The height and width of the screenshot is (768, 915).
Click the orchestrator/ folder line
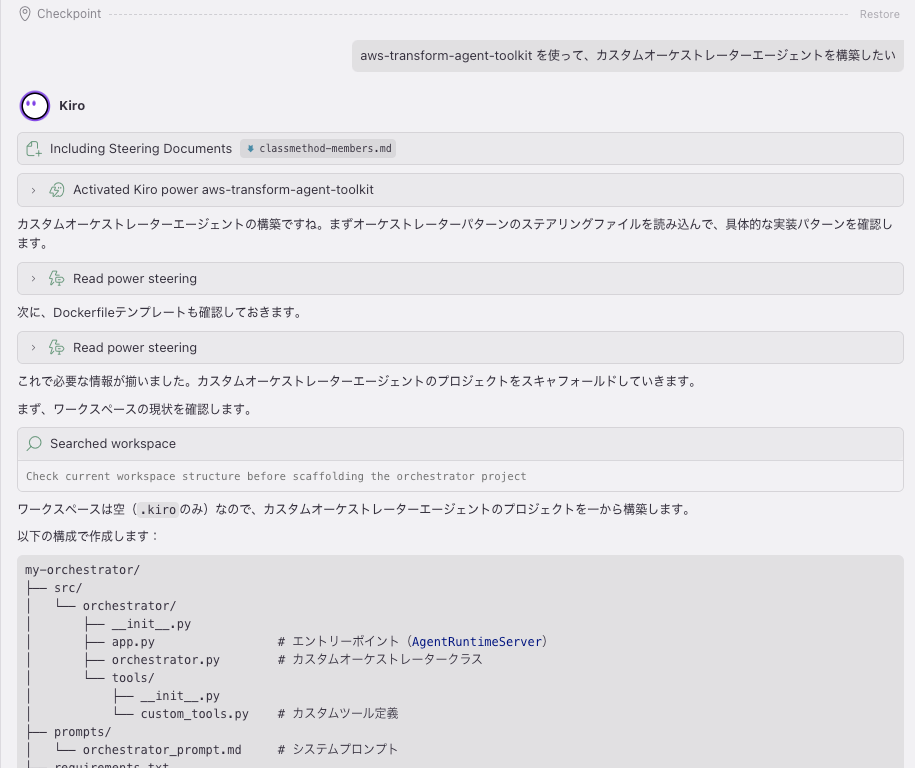tap(129, 606)
